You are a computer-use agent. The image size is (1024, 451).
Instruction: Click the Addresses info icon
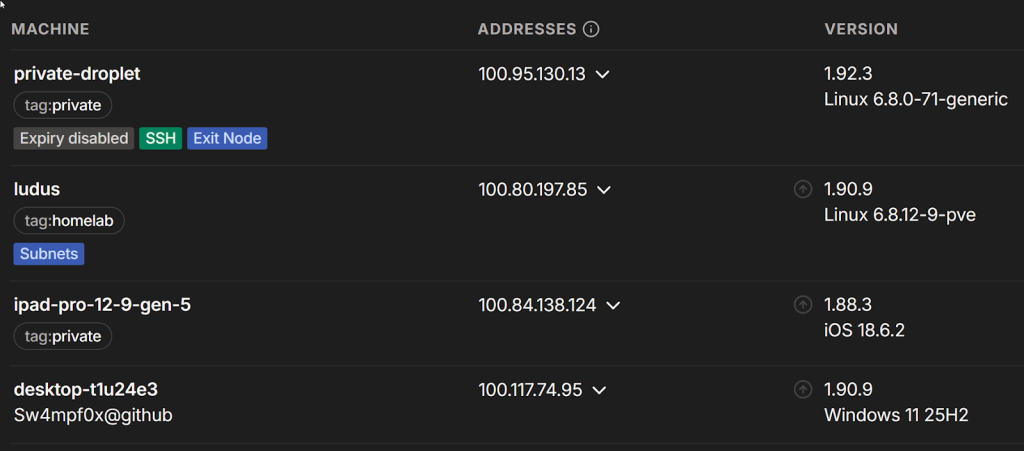[x=591, y=29]
